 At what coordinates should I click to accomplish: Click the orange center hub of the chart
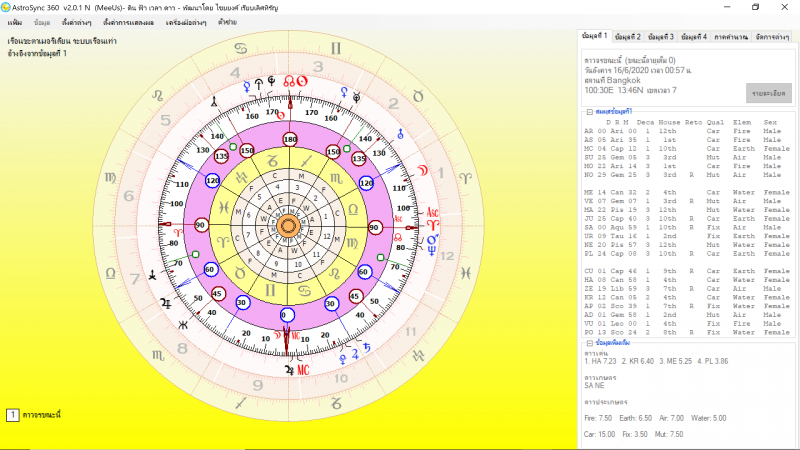(289, 227)
